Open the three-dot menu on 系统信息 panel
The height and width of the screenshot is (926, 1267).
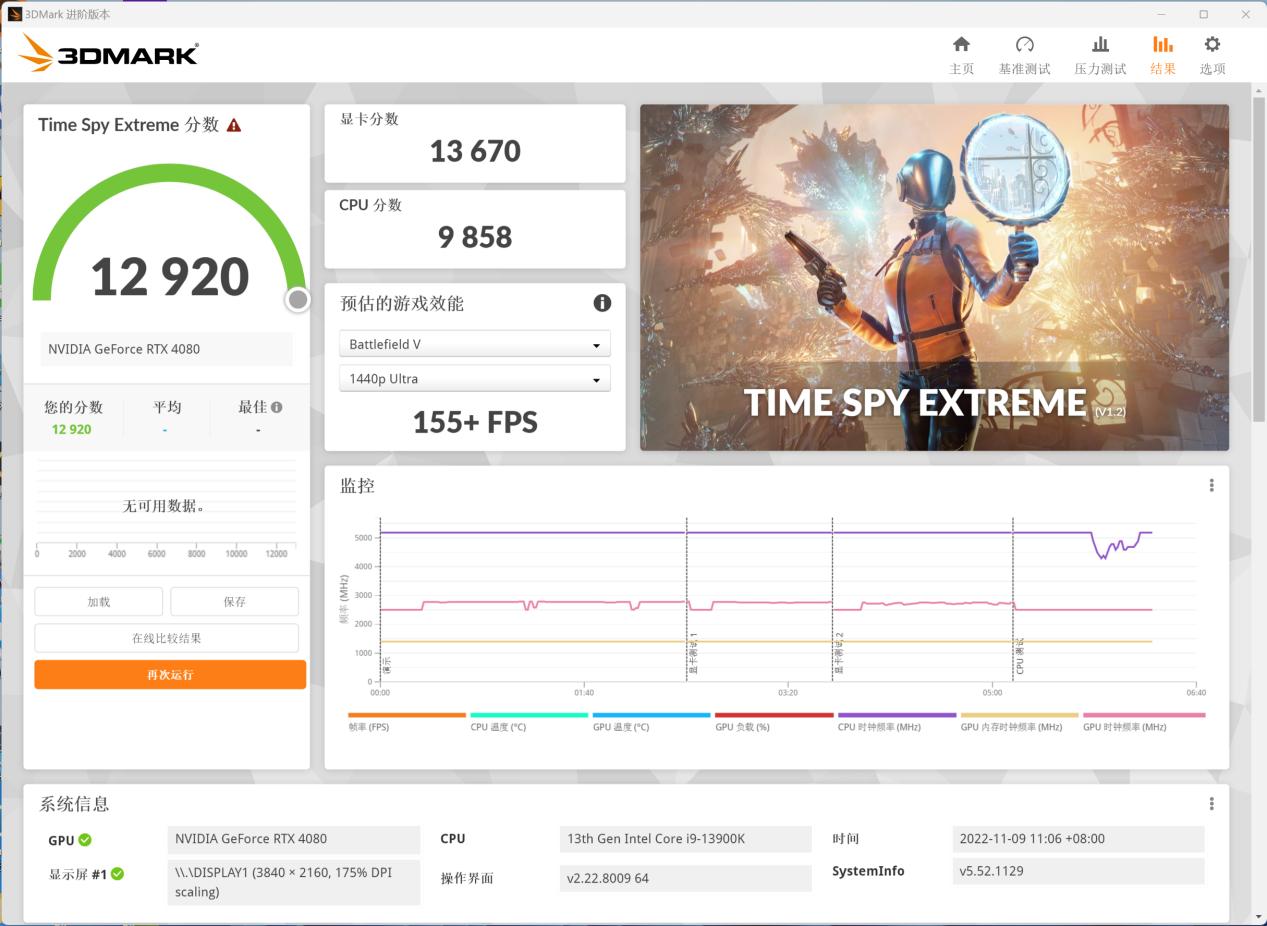pyautogui.click(x=1210, y=803)
